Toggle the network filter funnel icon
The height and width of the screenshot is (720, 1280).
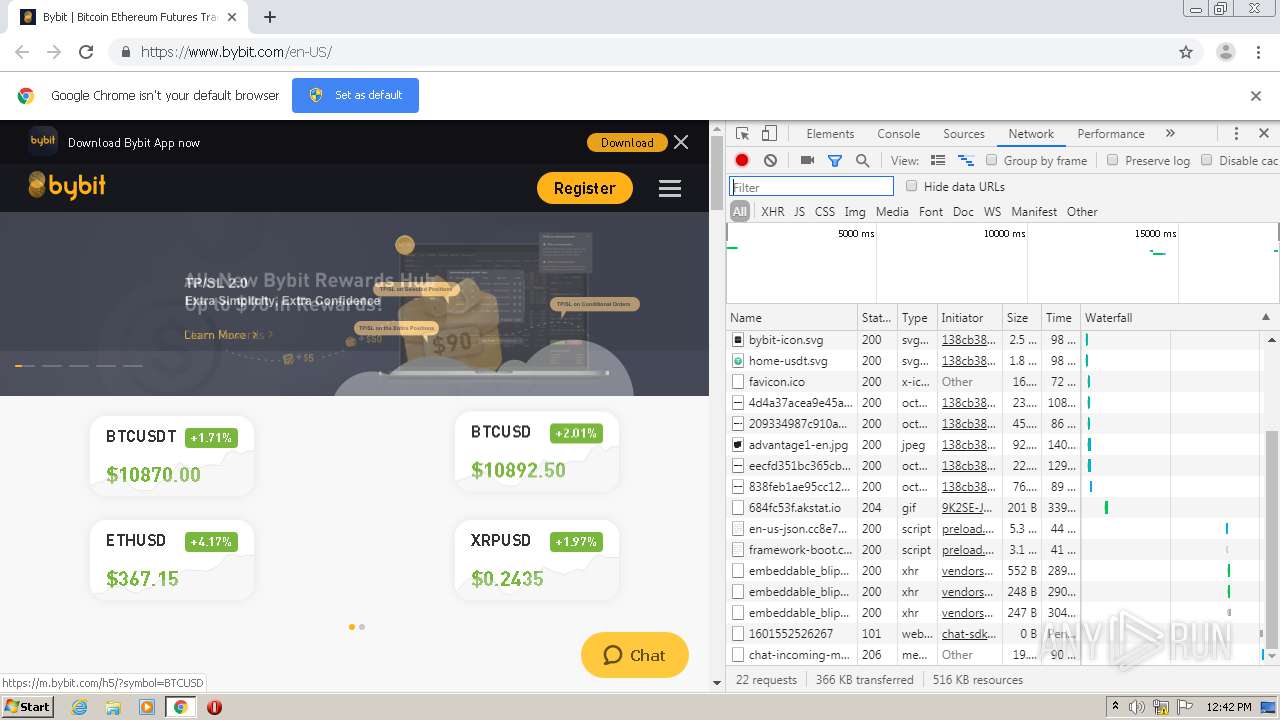(835, 160)
